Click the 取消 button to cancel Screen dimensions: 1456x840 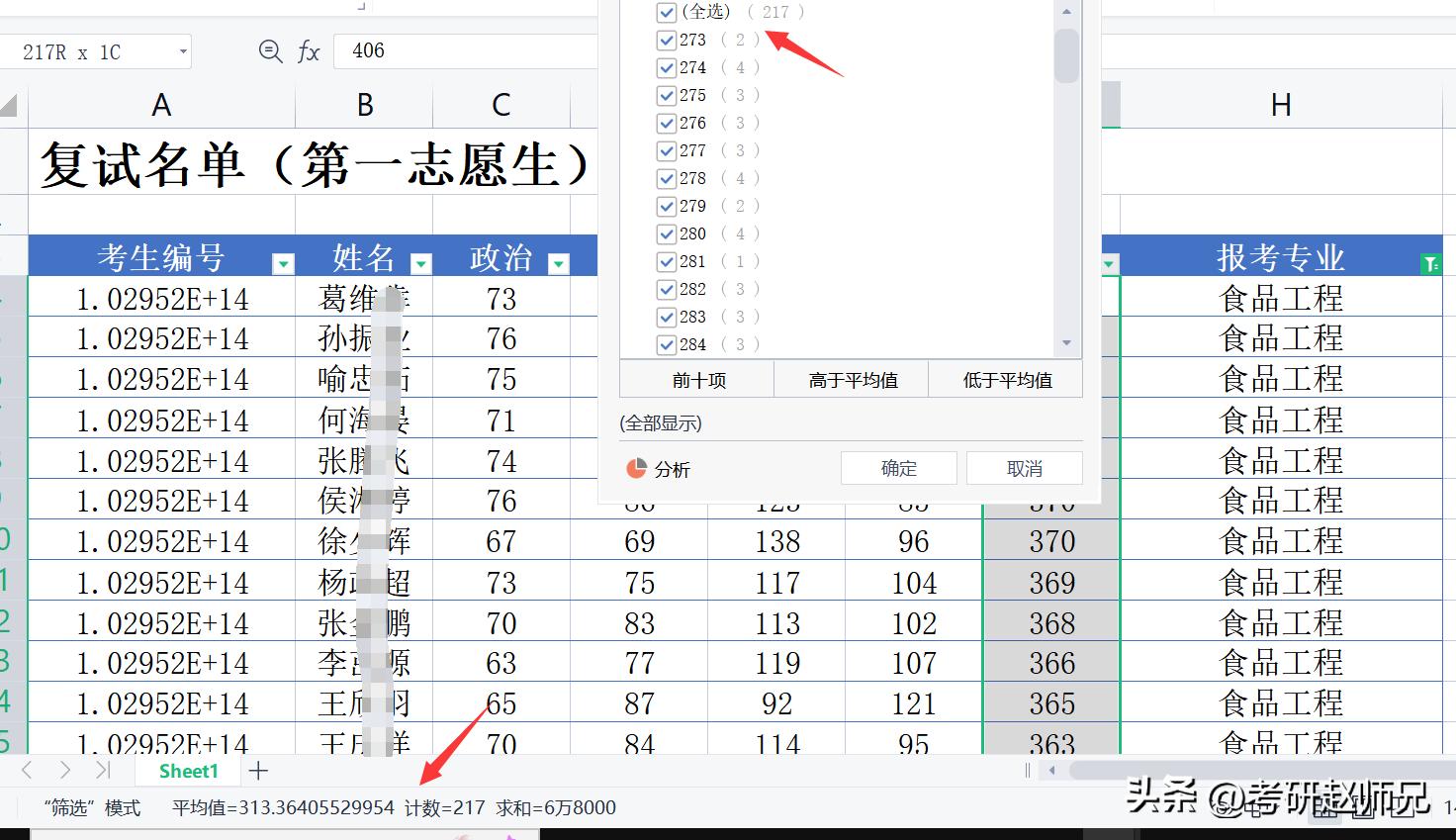pos(1025,467)
